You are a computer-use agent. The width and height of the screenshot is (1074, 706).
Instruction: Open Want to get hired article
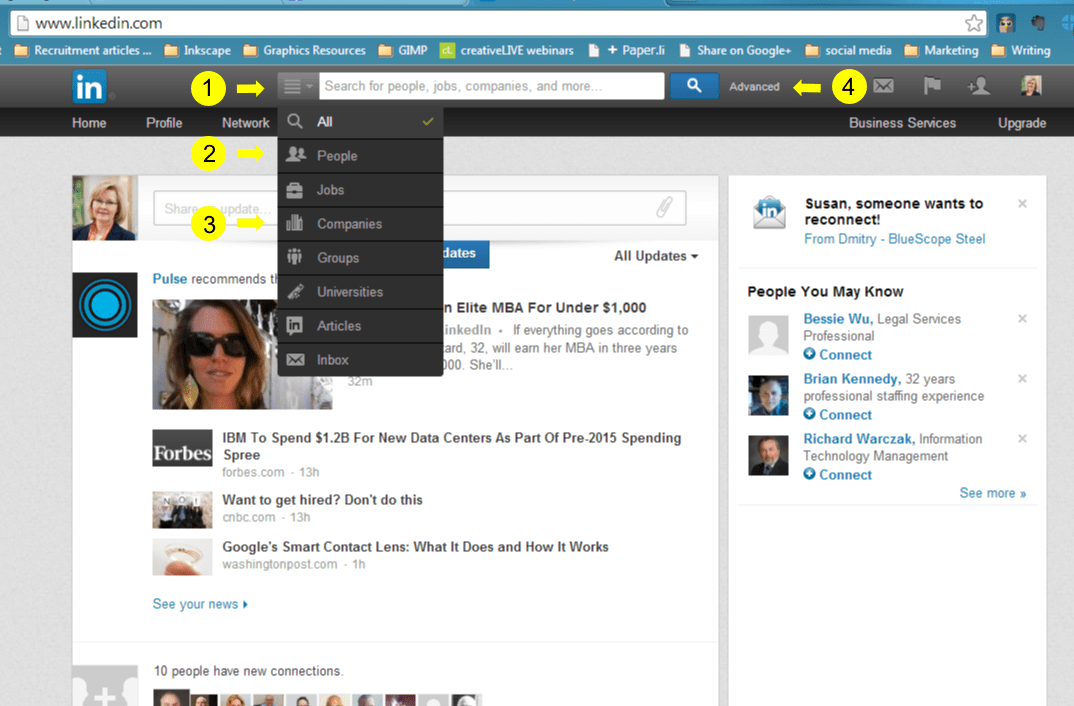pos(322,500)
